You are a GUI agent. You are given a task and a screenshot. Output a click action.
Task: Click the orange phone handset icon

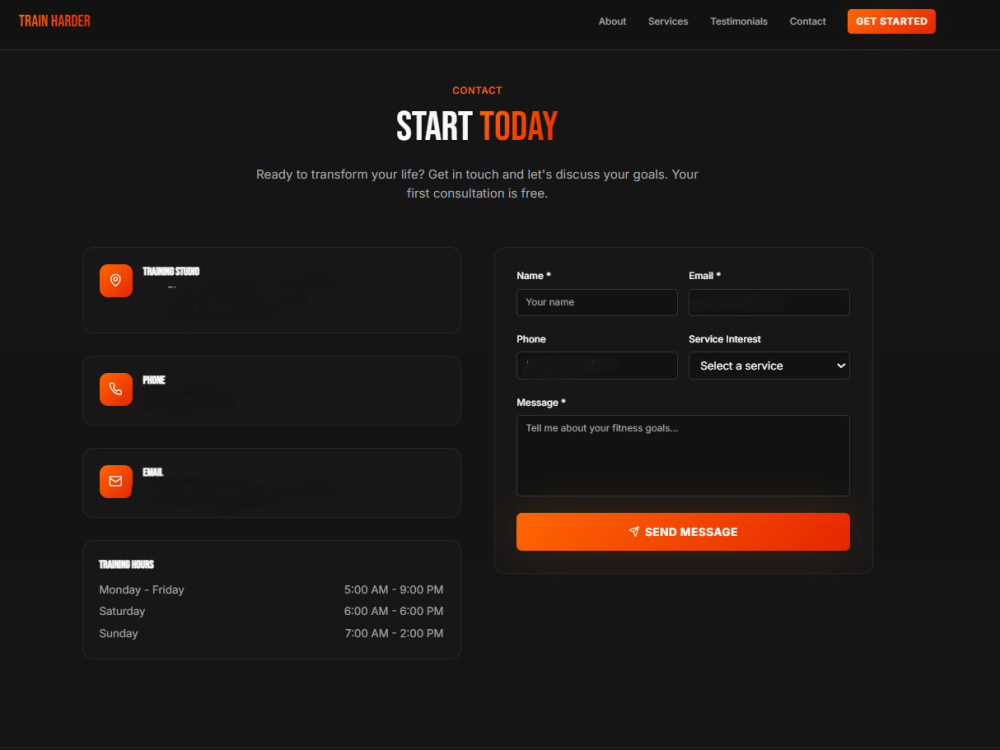click(x=115, y=389)
